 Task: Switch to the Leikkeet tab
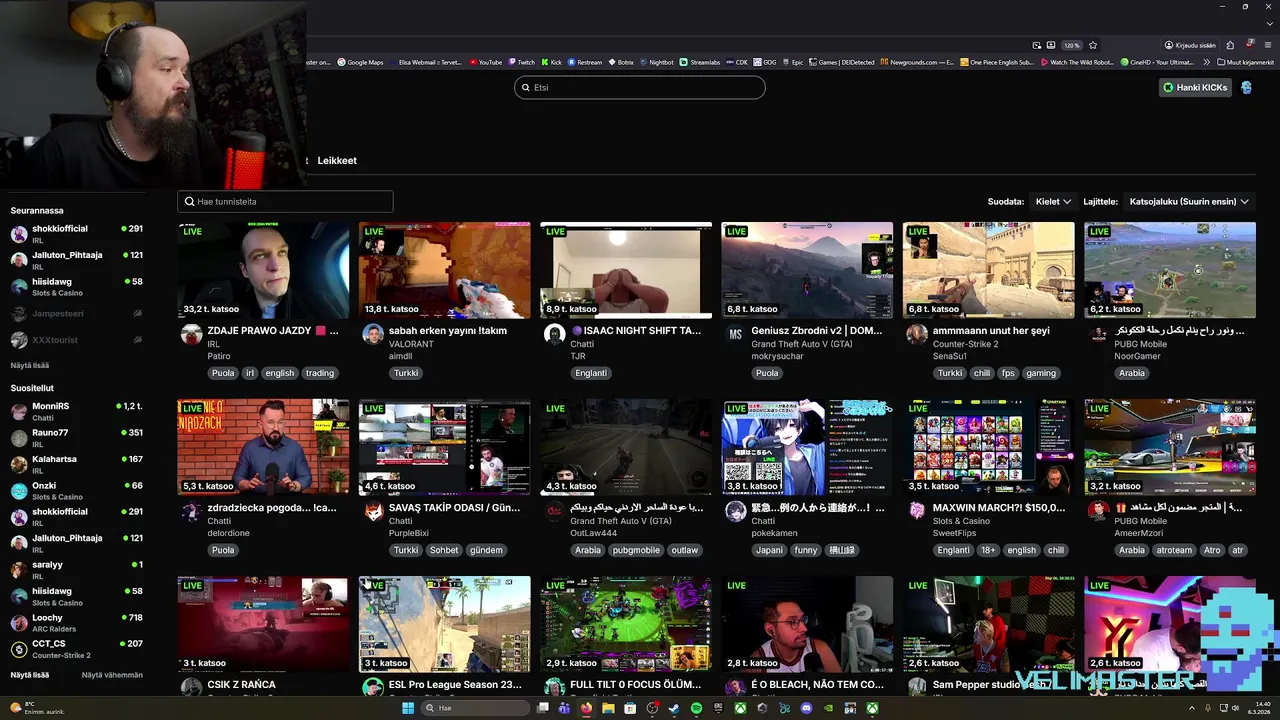click(x=337, y=160)
